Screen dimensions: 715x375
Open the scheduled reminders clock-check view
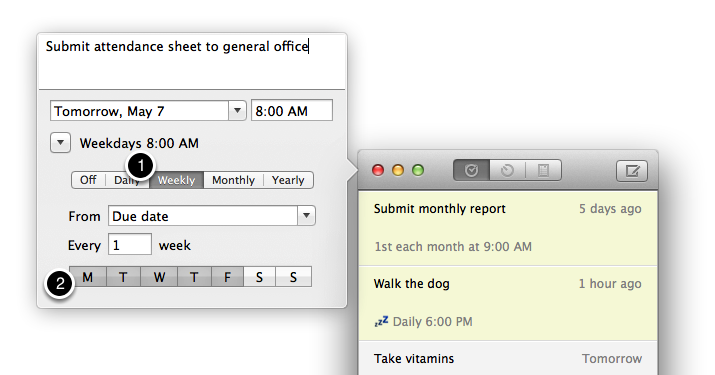[x=471, y=171]
